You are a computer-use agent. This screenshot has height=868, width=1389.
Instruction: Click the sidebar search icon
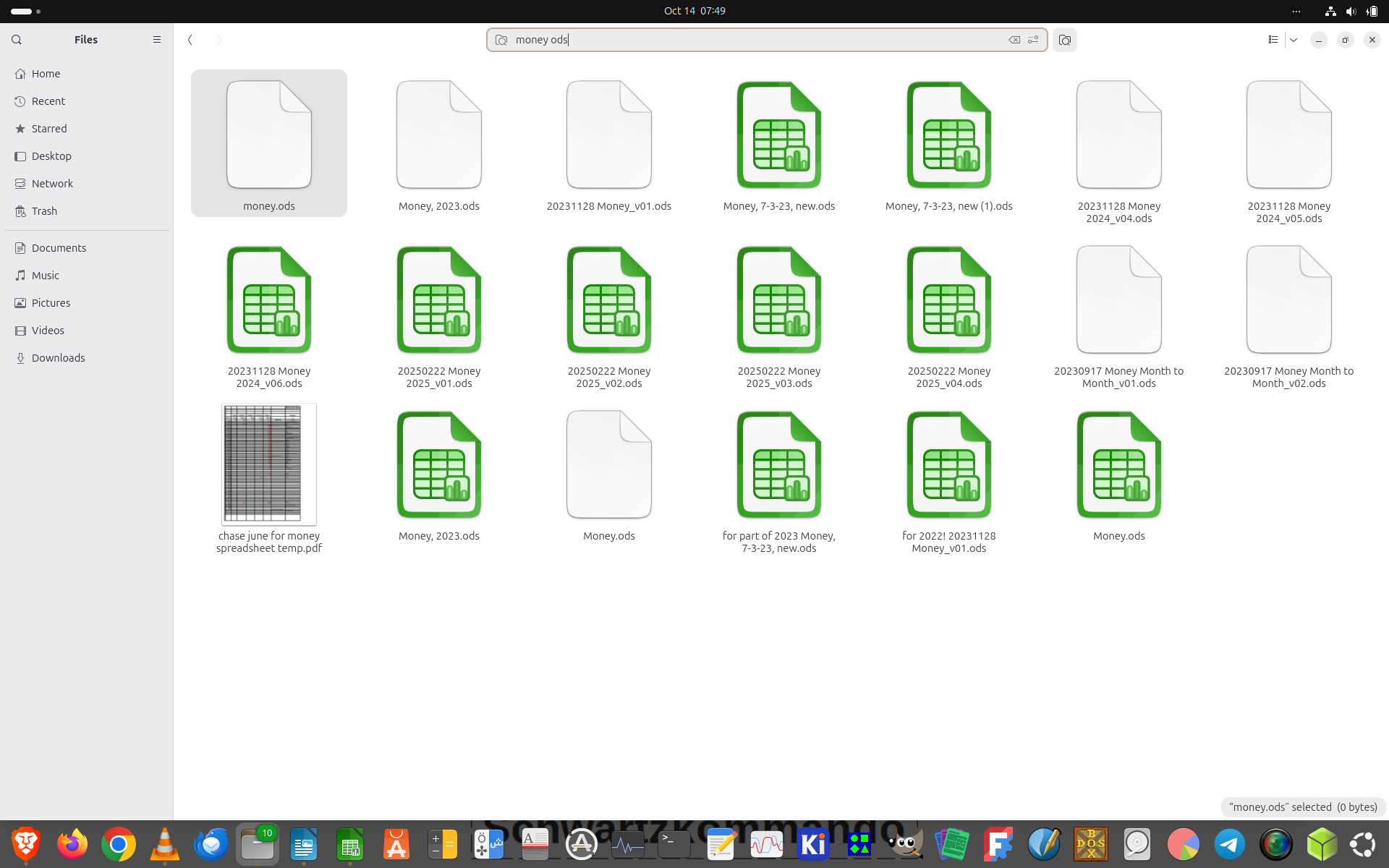pyautogui.click(x=17, y=40)
